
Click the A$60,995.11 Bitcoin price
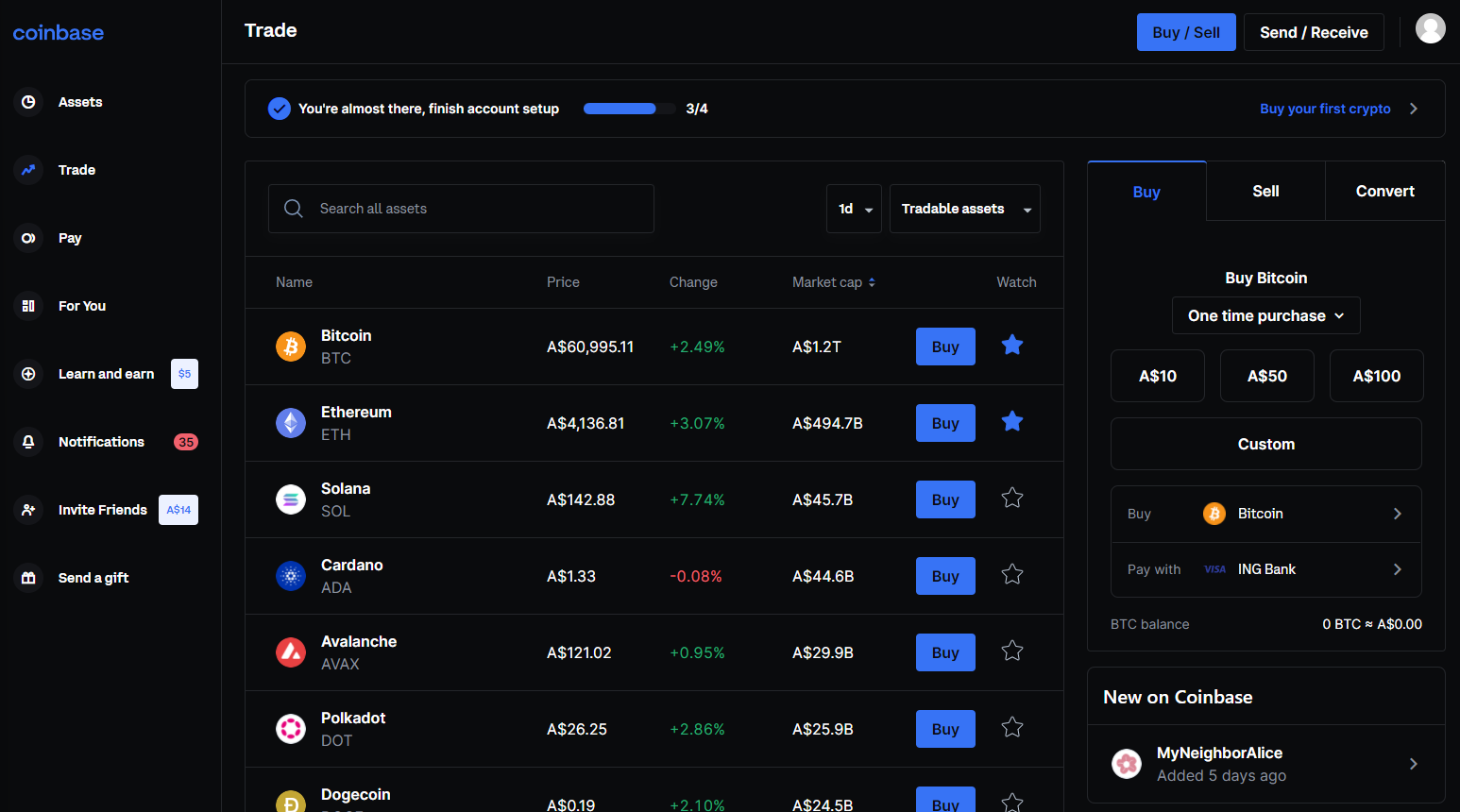pyautogui.click(x=590, y=347)
